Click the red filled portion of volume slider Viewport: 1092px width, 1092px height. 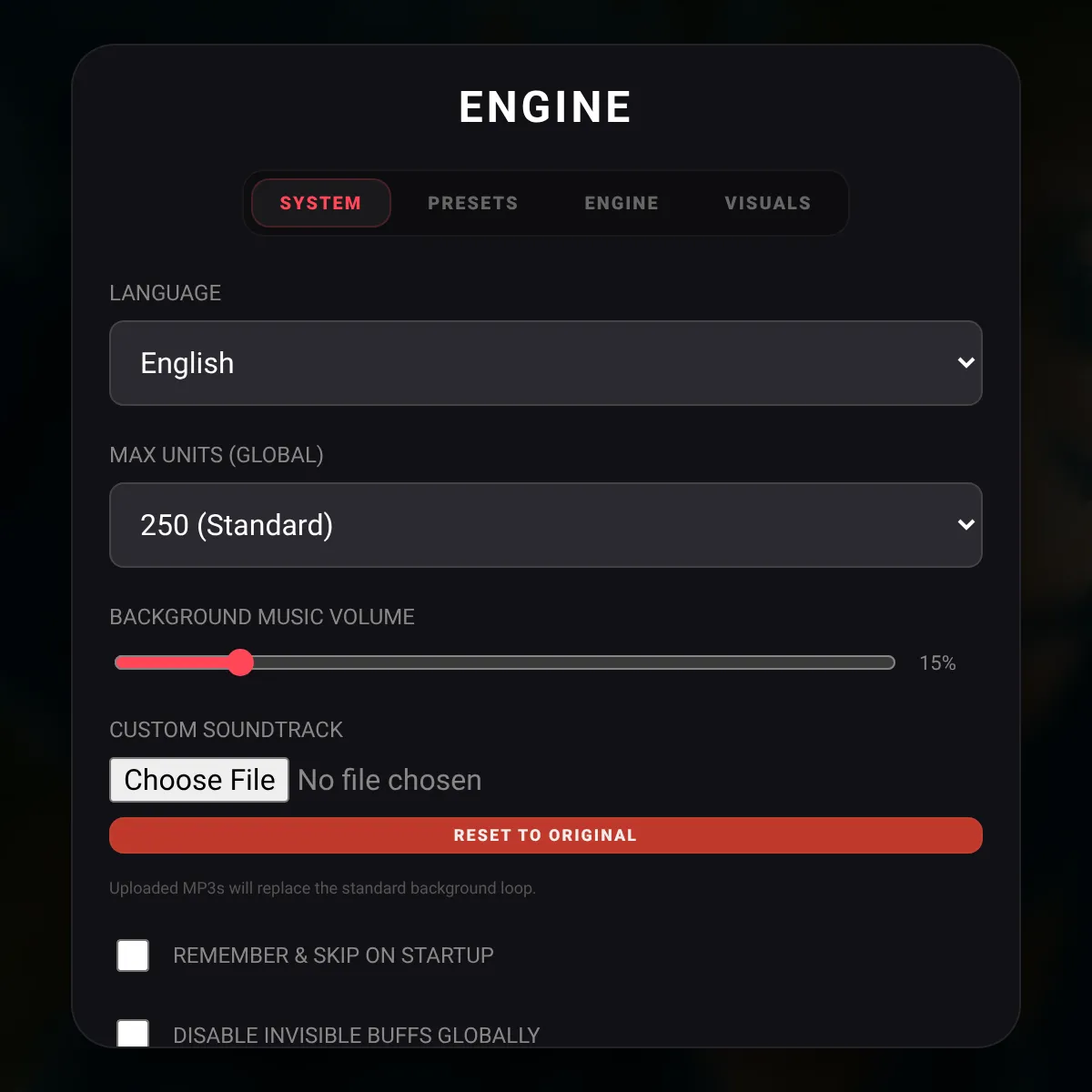tap(173, 662)
